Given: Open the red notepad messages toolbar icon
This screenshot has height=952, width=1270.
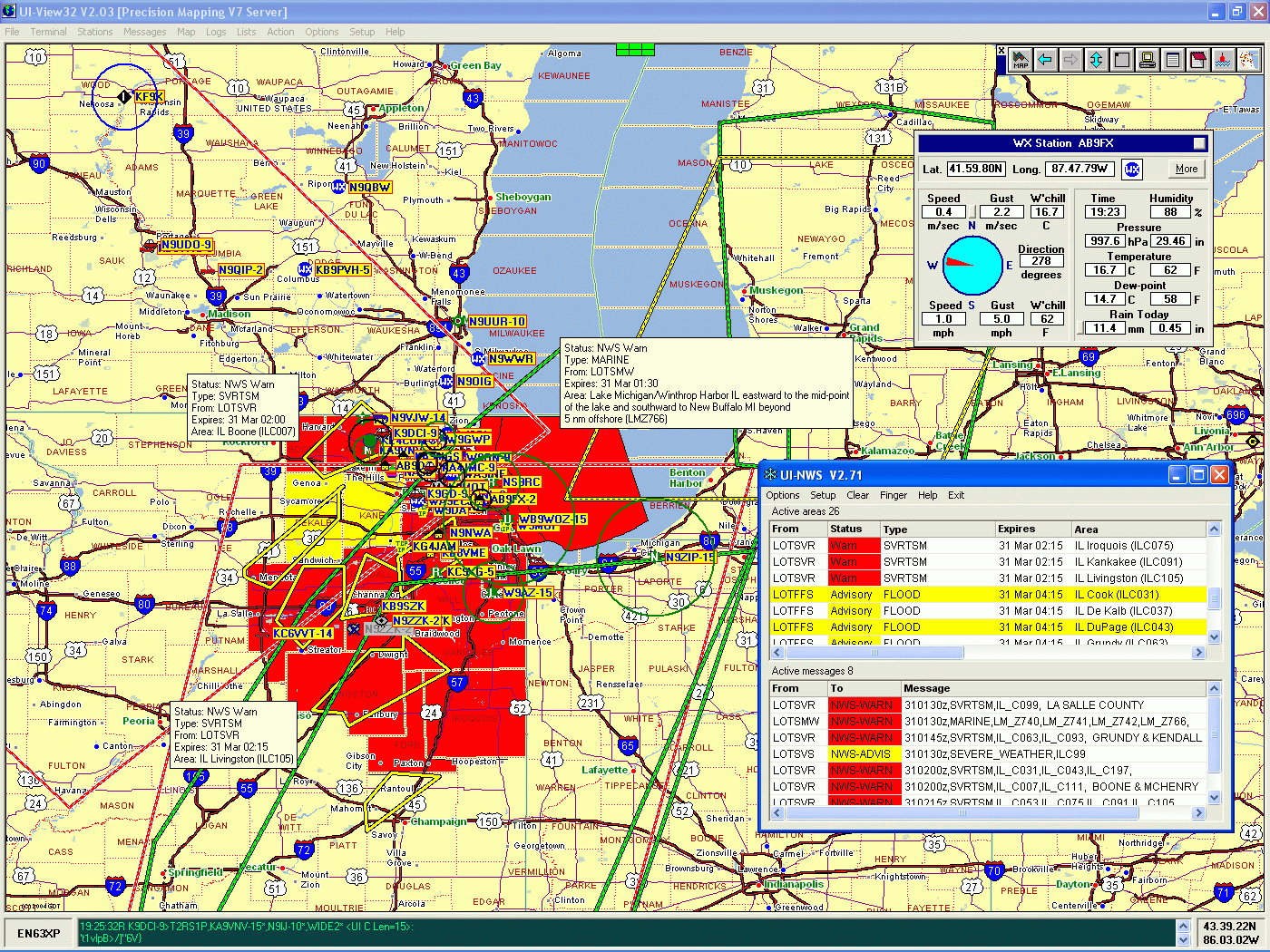Looking at the screenshot, I should (1197, 60).
